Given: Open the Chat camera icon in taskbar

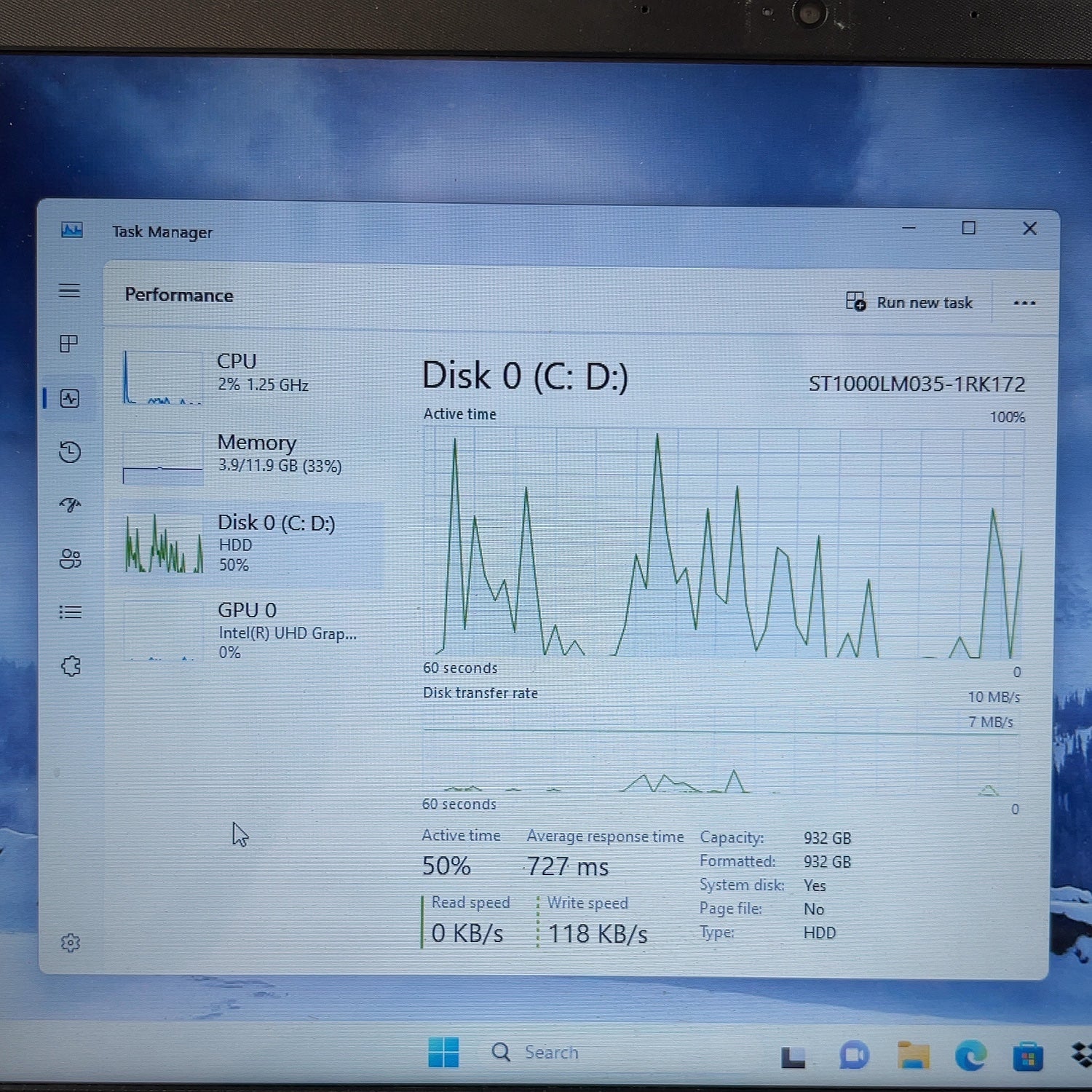Looking at the screenshot, I should [854, 1055].
